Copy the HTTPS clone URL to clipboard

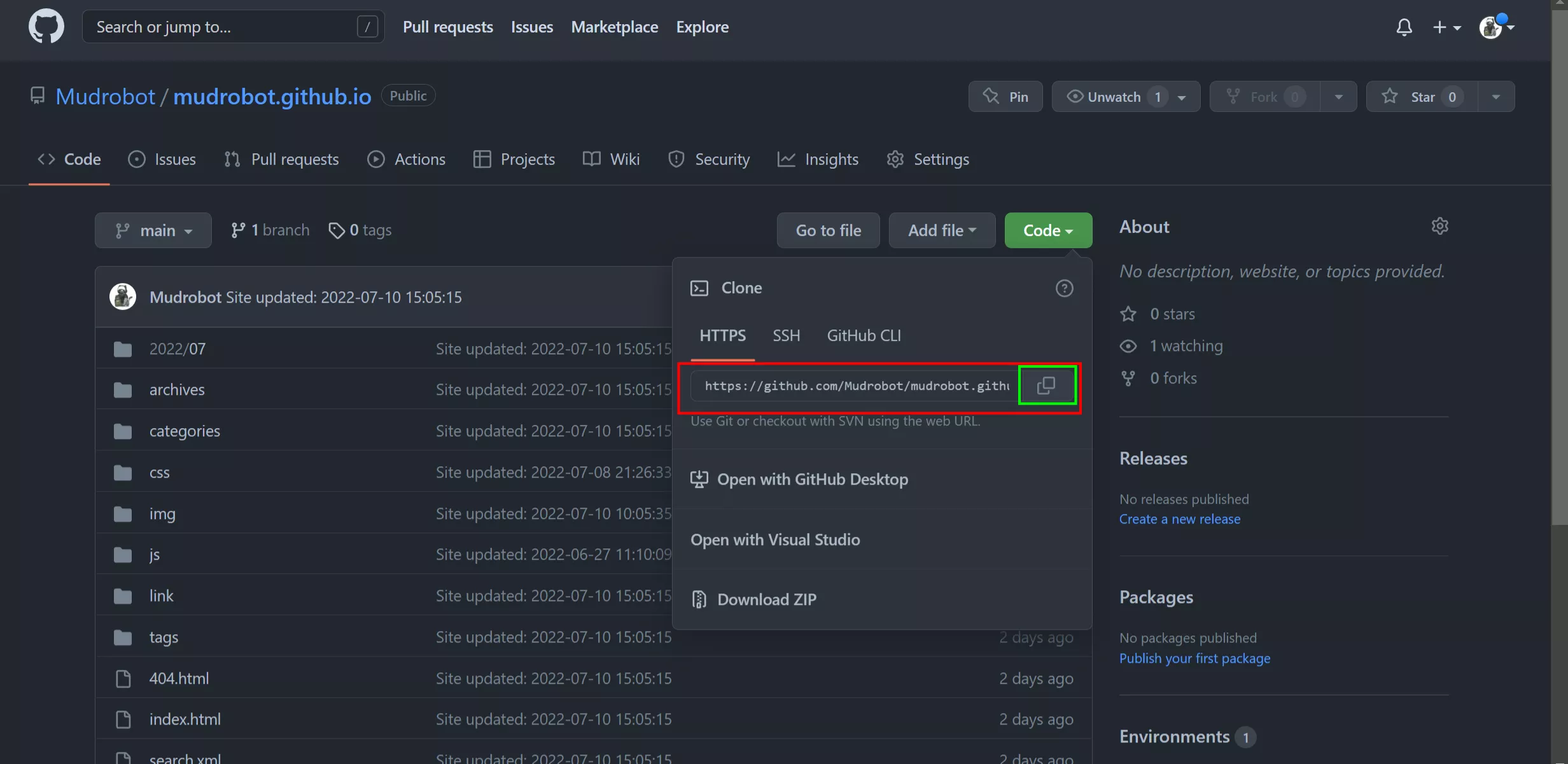pos(1046,385)
